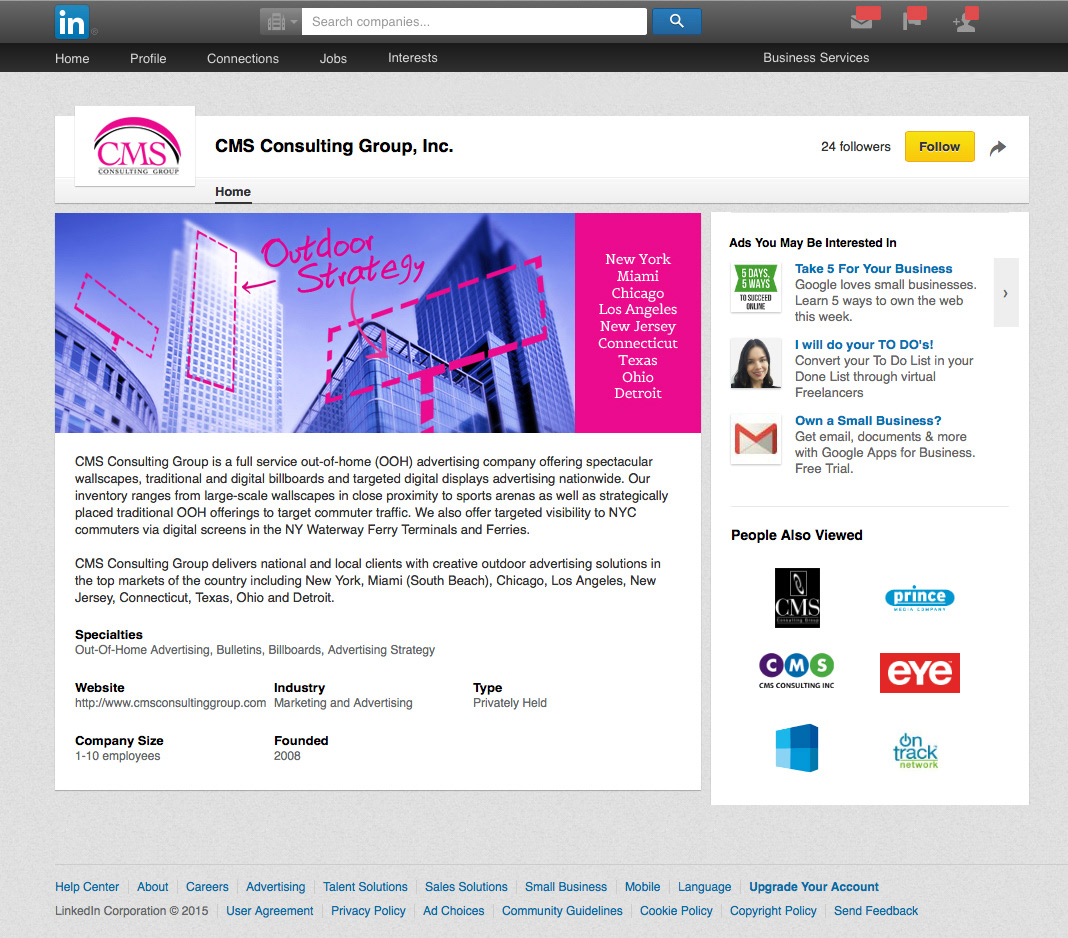Click the CMS Consulting Group logo
This screenshot has width=1068, height=938.
[x=135, y=146]
